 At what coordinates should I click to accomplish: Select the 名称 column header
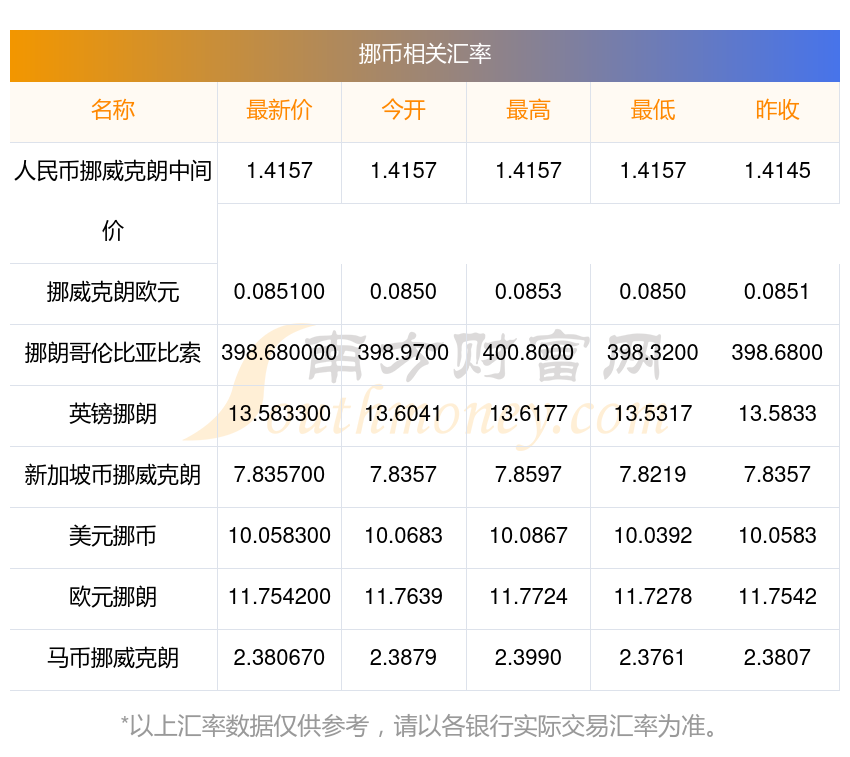pyautogui.click(x=113, y=110)
